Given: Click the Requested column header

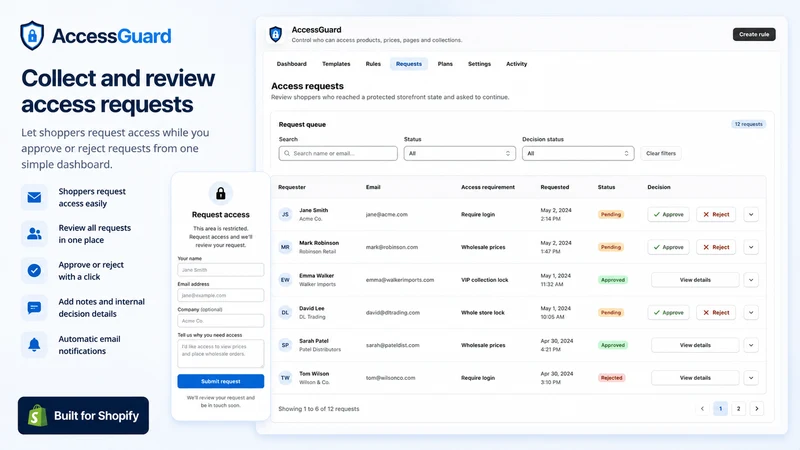Looking at the screenshot, I should (555, 187).
